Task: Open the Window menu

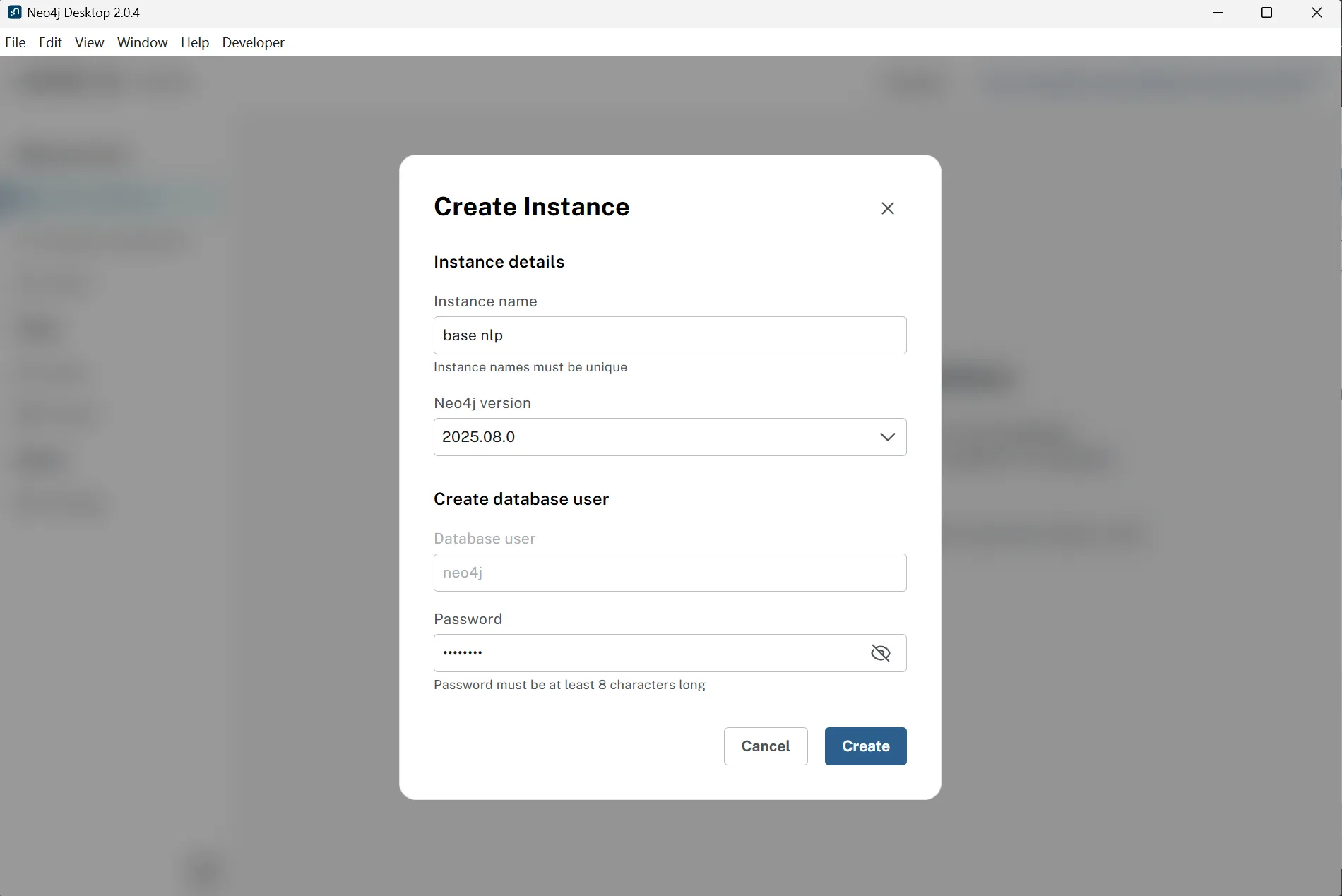Action: pos(143,42)
